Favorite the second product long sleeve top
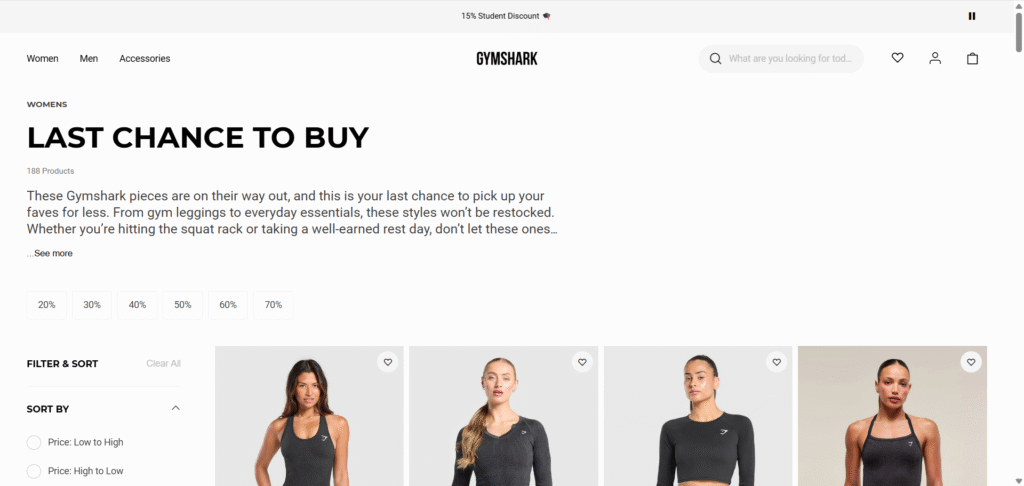Viewport: 1024px width, 486px height. (582, 362)
